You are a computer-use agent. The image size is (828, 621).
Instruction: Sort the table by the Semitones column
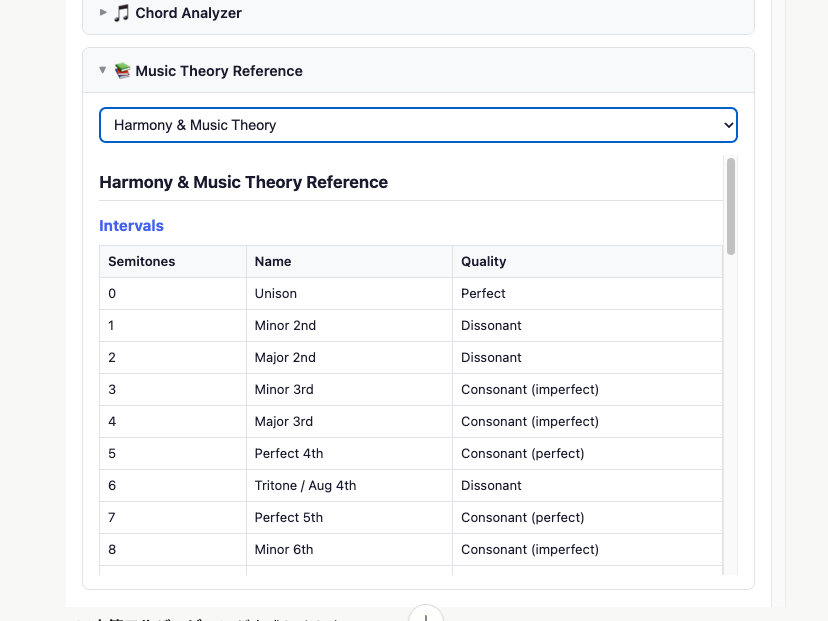141,261
